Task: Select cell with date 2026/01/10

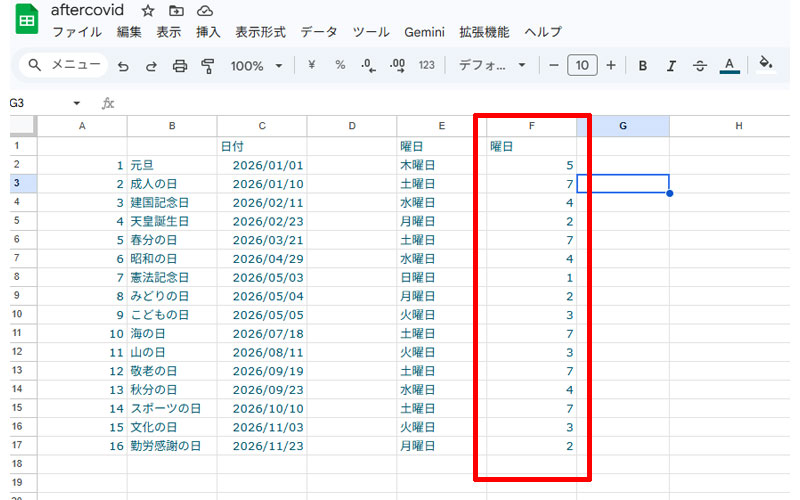Action: click(262, 184)
